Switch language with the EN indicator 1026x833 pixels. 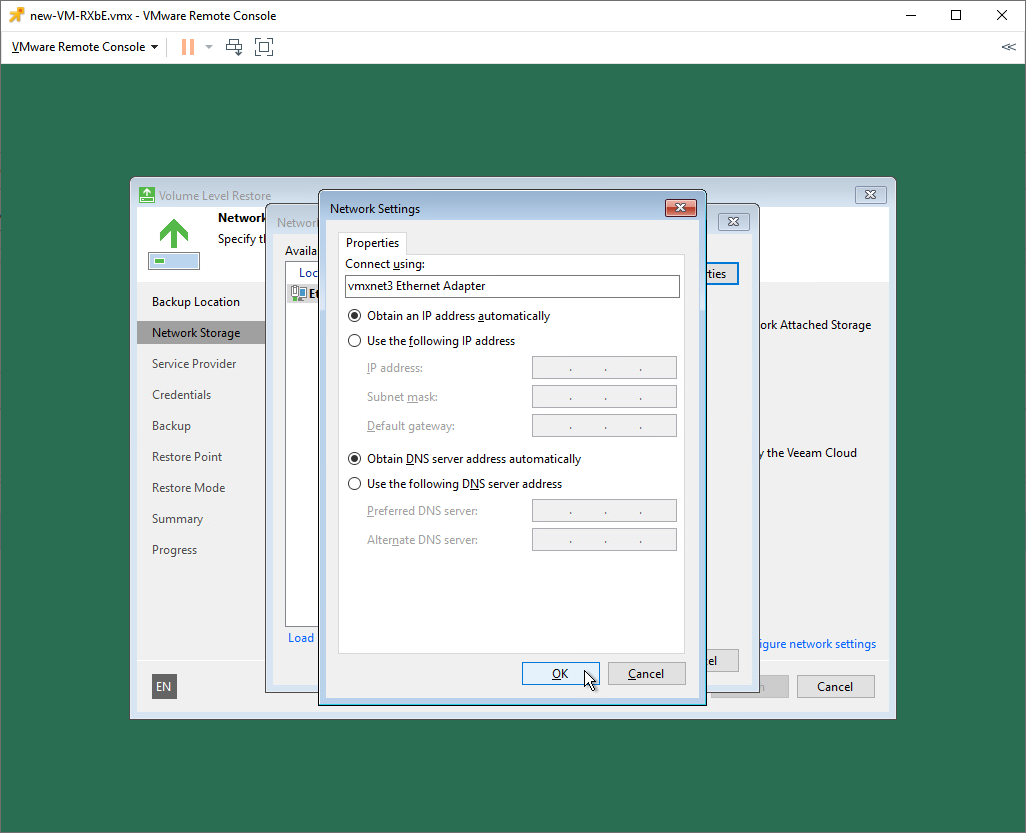(164, 686)
